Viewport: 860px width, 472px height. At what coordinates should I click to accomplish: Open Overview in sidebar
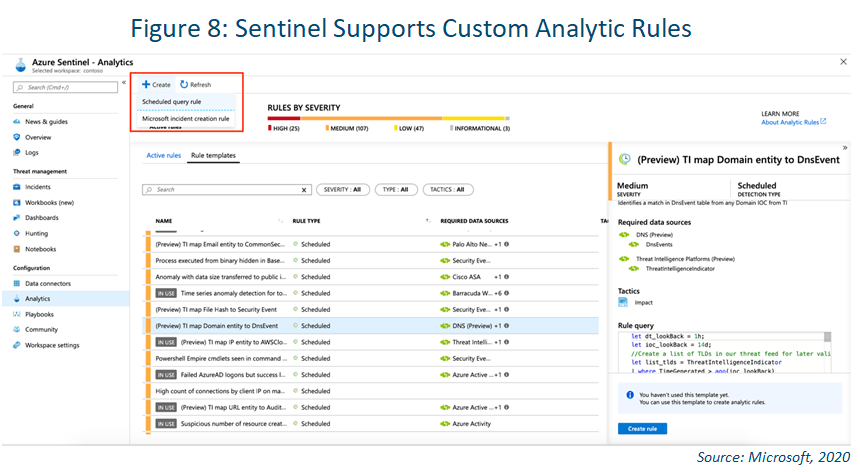pyautogui.click(x=38, y=138)
